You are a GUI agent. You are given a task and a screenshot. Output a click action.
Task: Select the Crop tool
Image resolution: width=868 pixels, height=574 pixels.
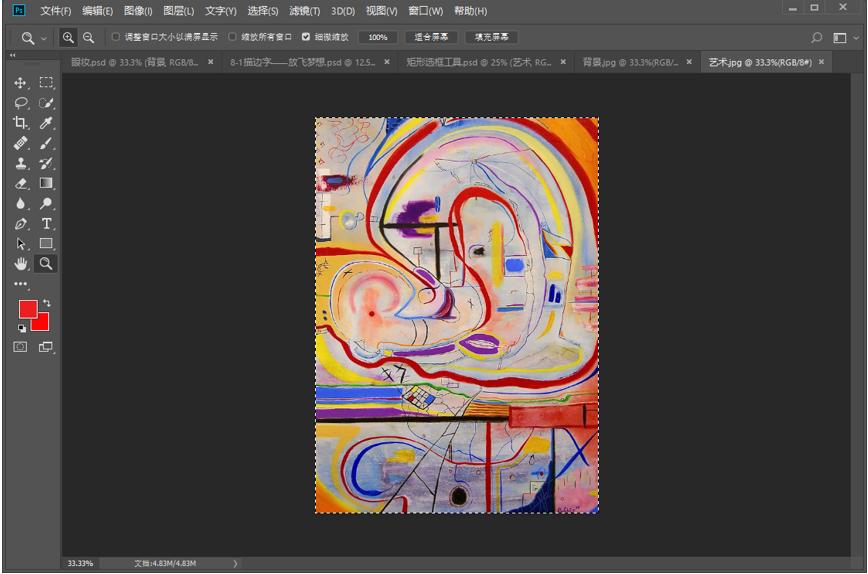pyautogui.click(x=20, y=123)
